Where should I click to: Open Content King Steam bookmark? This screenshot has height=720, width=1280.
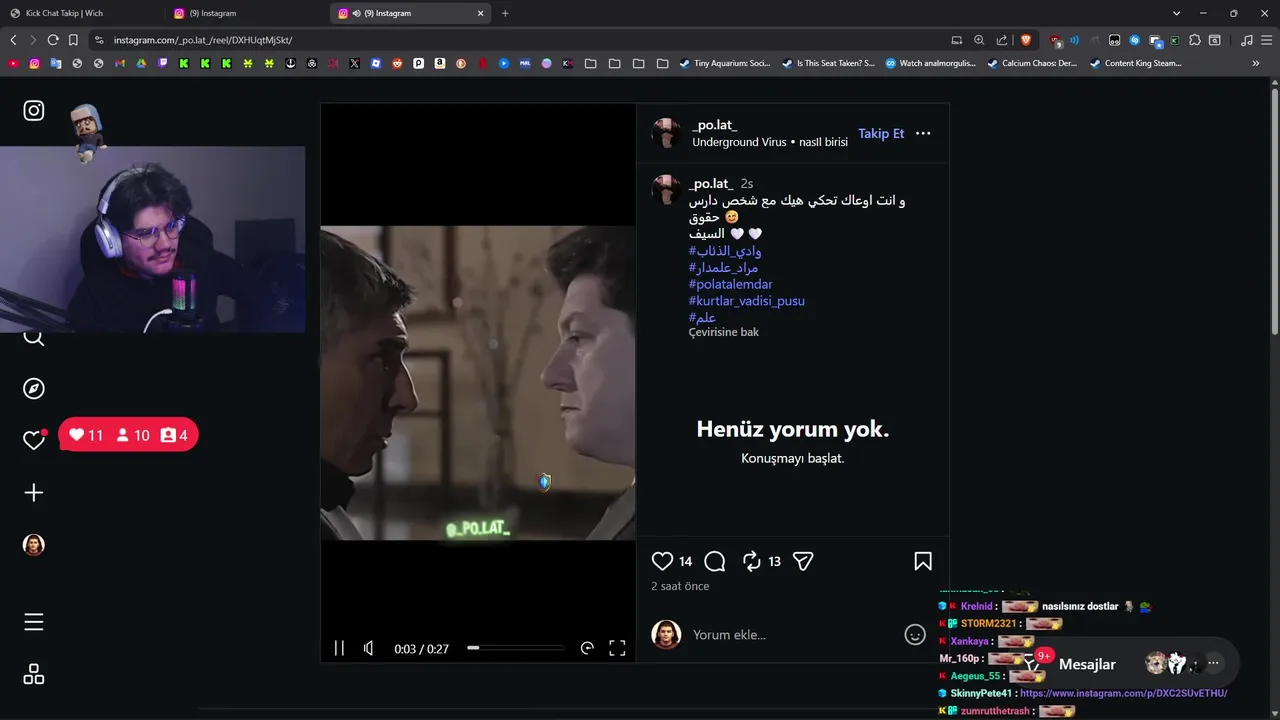1135,63
